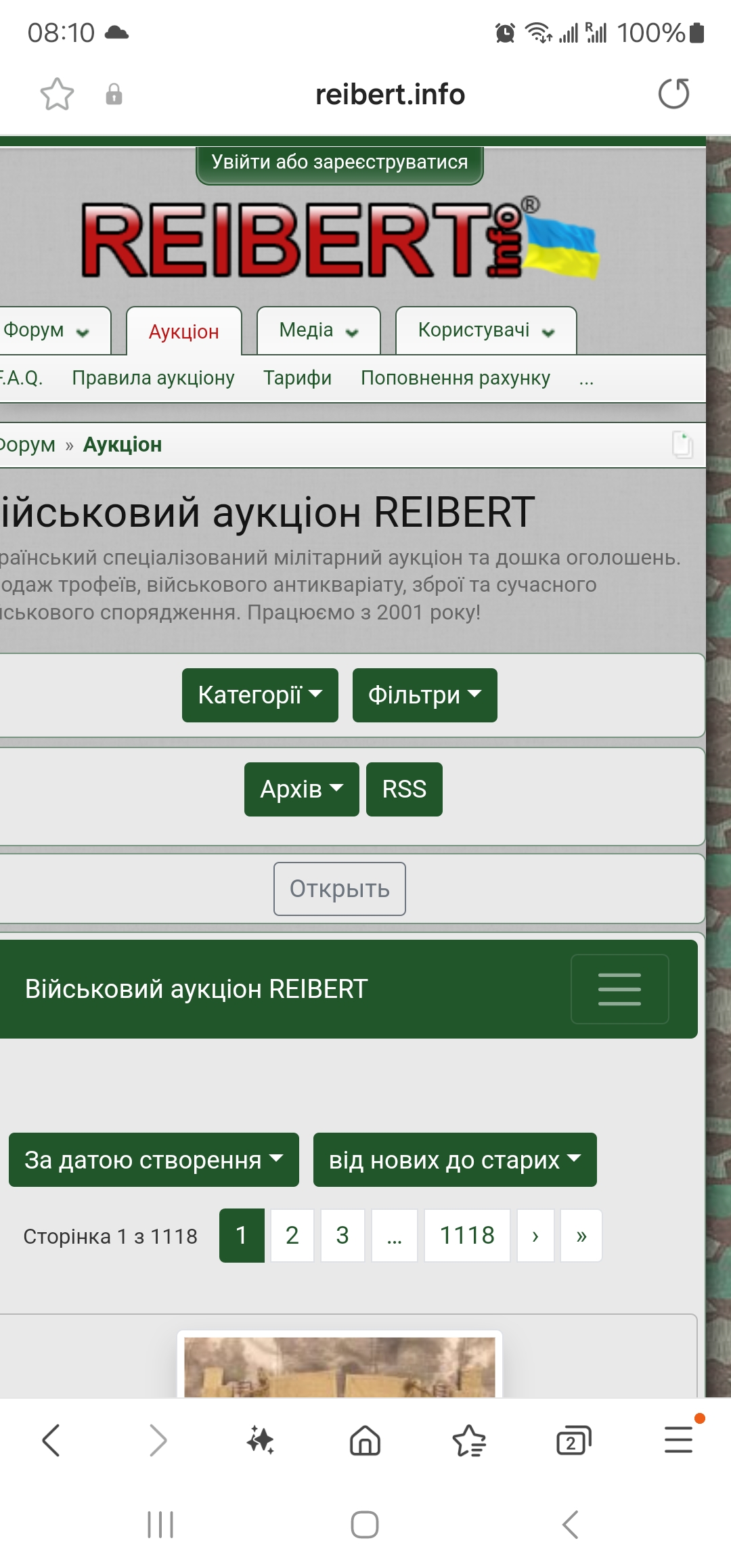Click the Сторінка 1 з 1118 text

pos(110,1236)
